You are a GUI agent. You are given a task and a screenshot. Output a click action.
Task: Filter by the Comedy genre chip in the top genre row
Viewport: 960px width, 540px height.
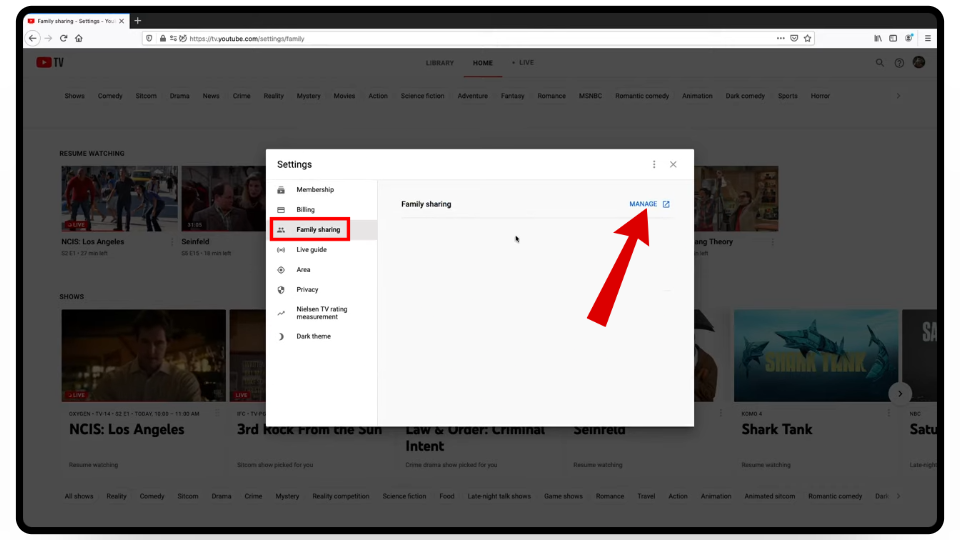coord(110,96)
